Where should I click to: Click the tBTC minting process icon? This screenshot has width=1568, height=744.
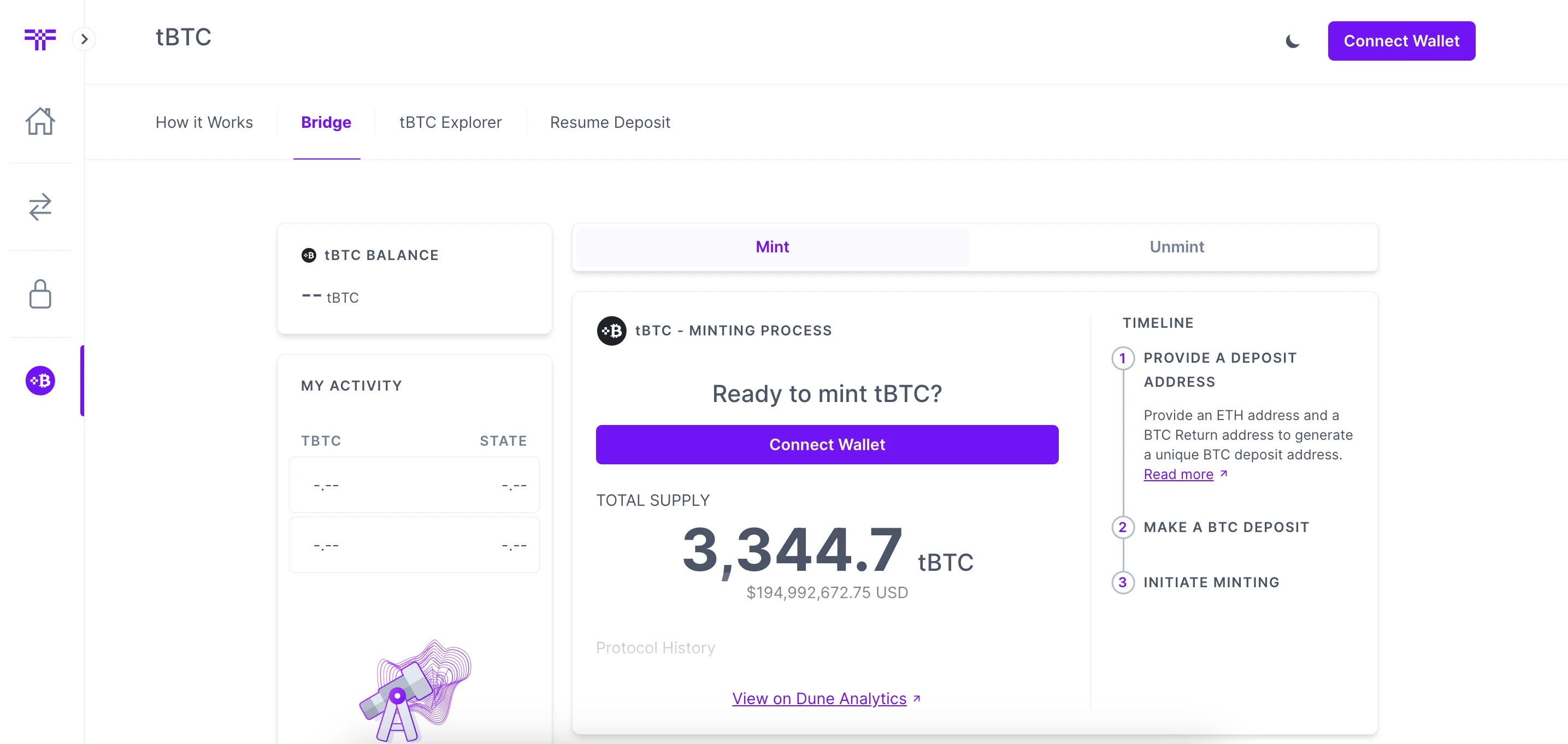coord(611,329)
